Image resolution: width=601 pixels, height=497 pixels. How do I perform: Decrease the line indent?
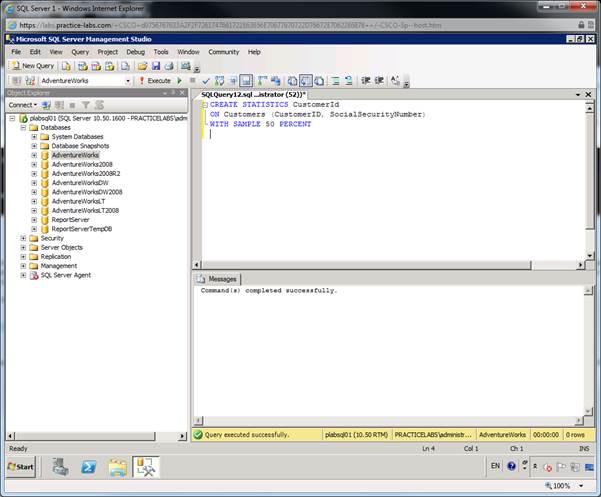(366, 80)
